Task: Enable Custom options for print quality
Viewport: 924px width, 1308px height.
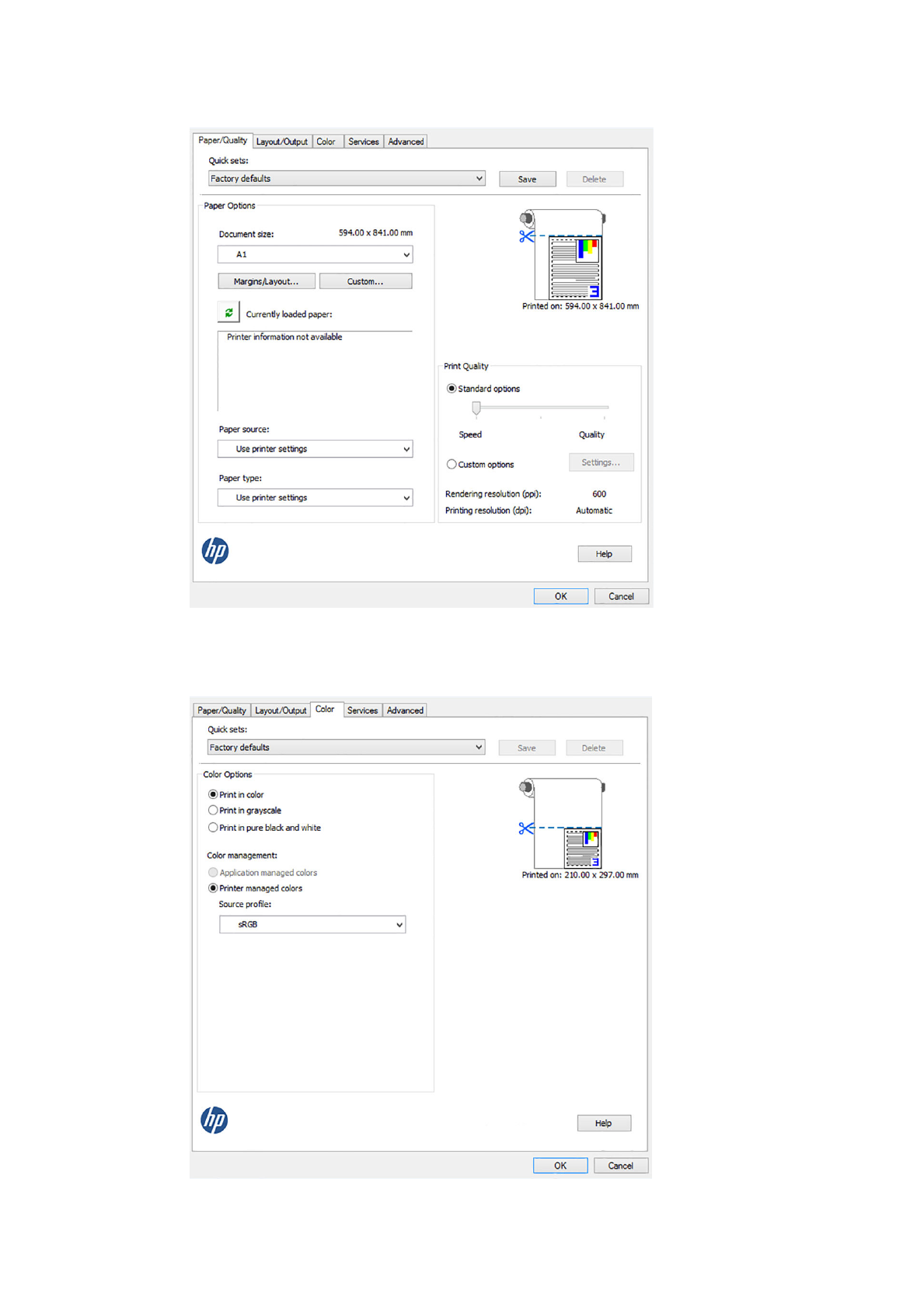Action: [452, 465]
